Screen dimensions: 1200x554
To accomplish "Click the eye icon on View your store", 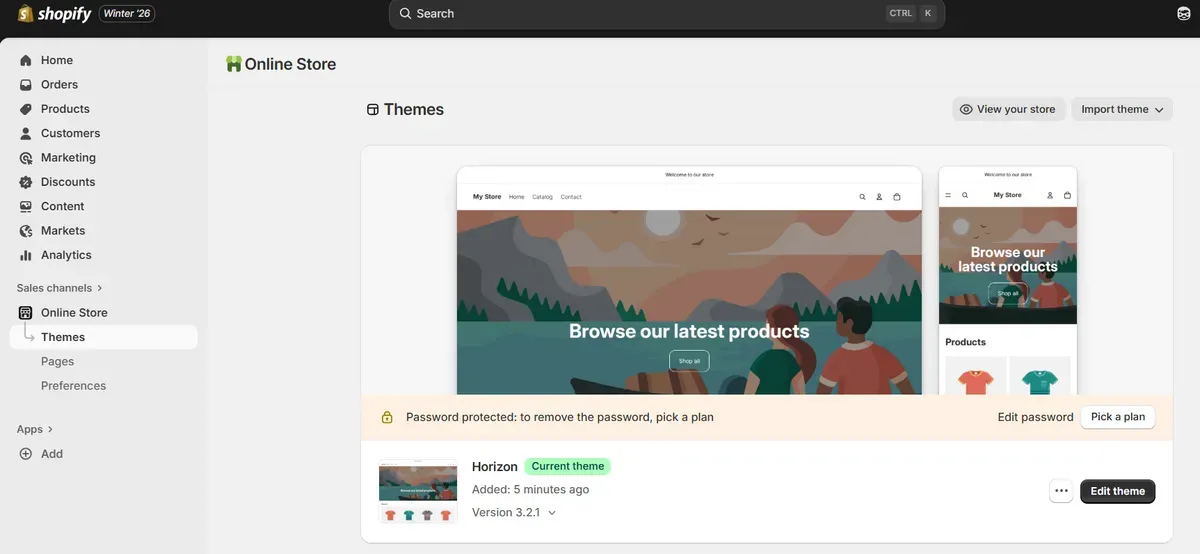I will 966,109.
